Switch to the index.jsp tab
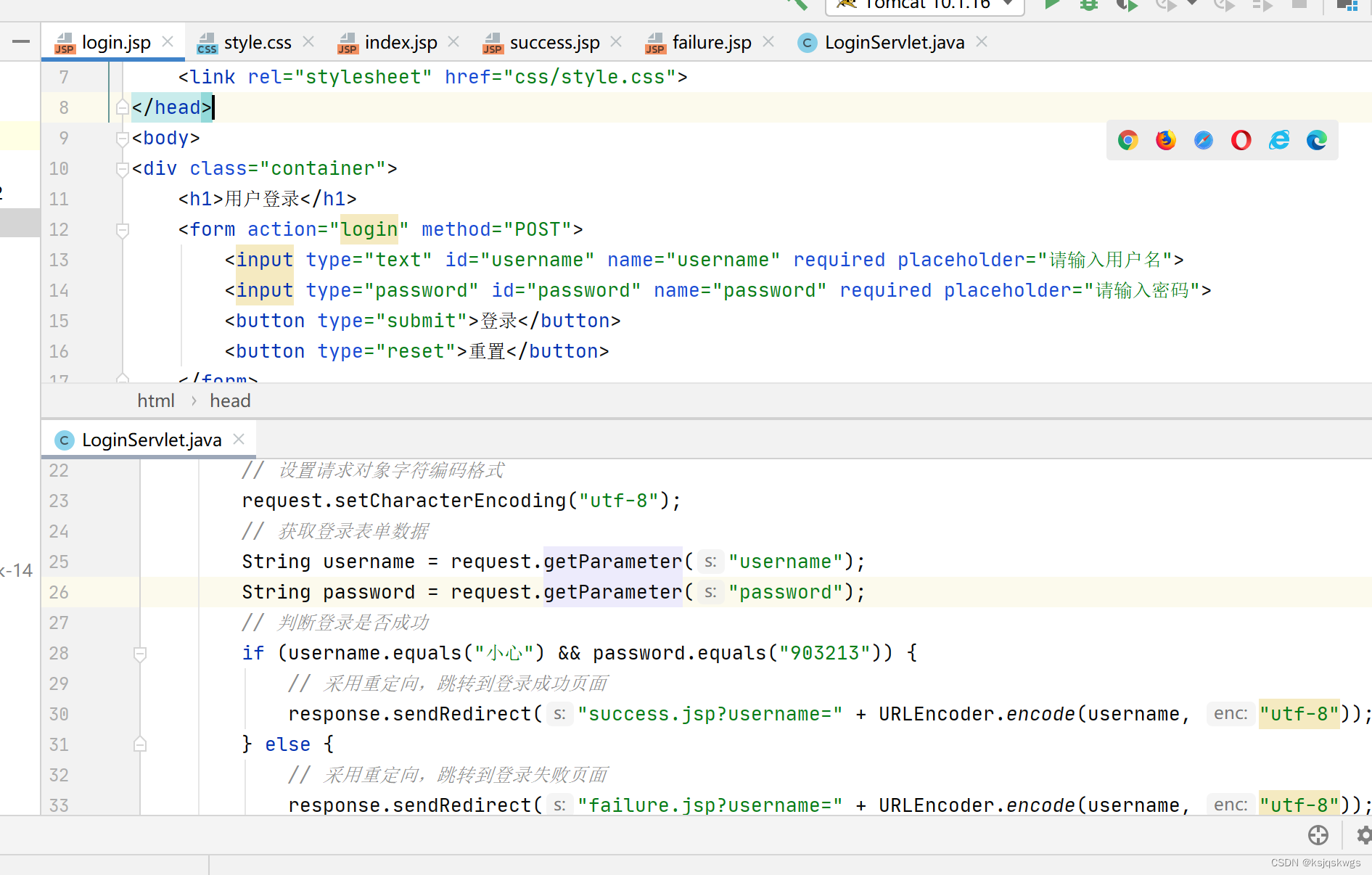1372x875 pixels. coord(400,43)
